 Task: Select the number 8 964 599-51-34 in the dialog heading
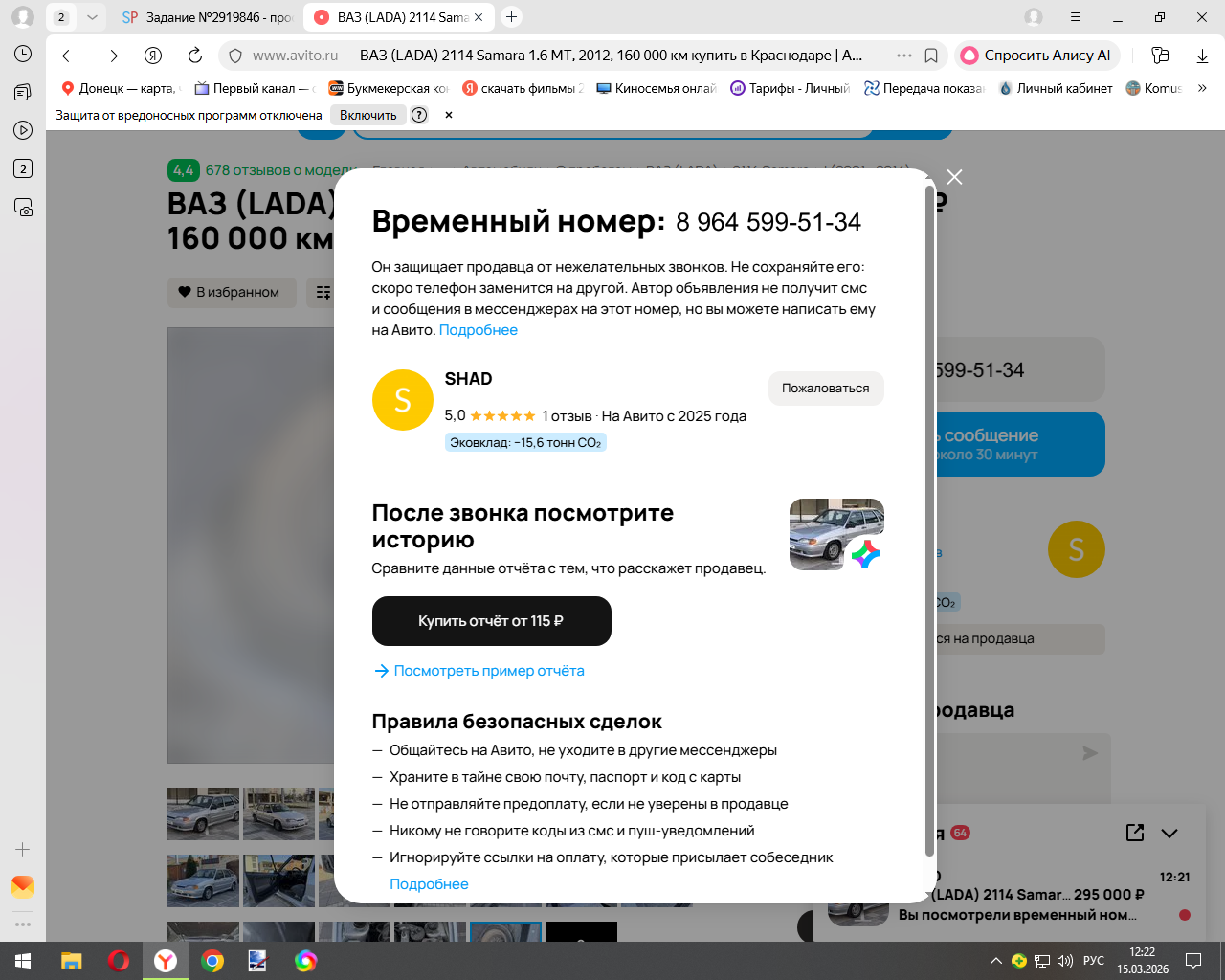(x=768, y=222)
